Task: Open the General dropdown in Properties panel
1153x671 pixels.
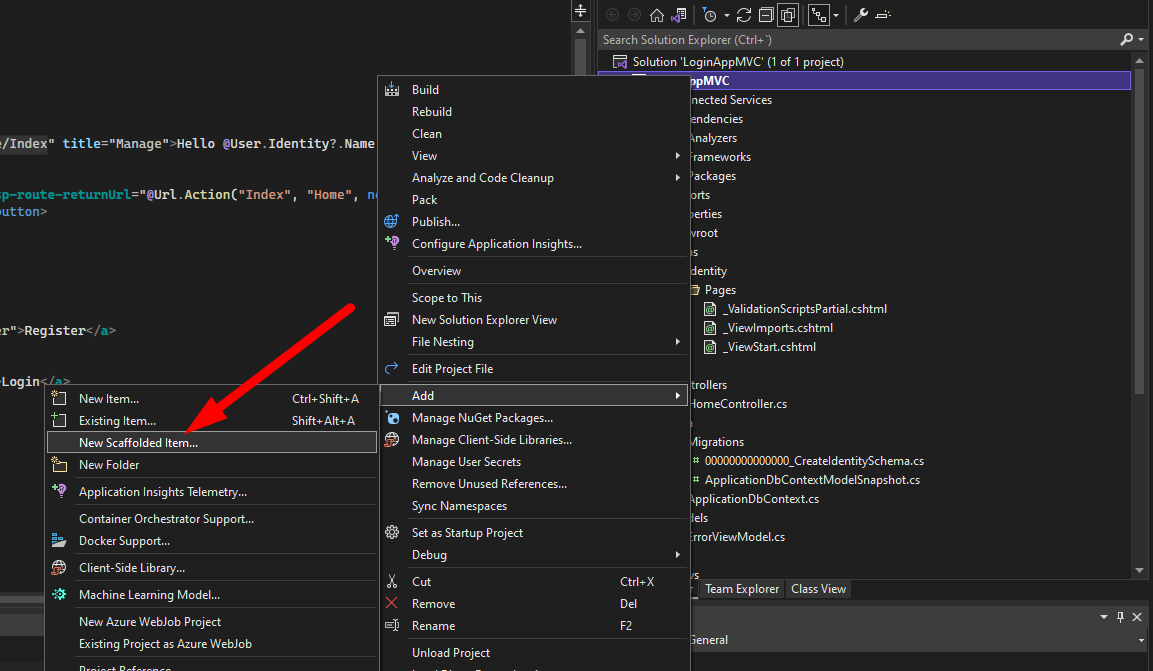Action: point(1140,640)
